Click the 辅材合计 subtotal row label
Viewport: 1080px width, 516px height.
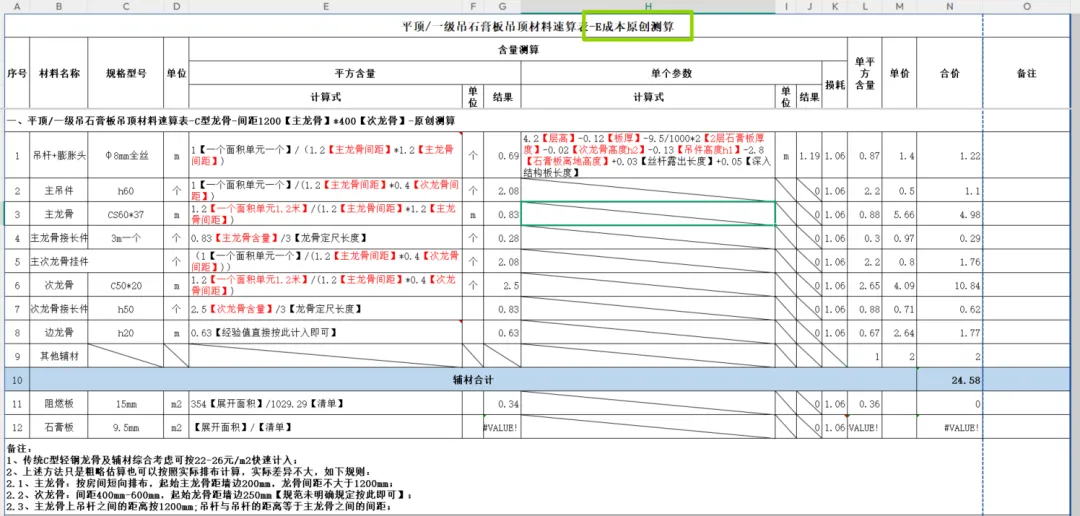click(x=473, y=380)
